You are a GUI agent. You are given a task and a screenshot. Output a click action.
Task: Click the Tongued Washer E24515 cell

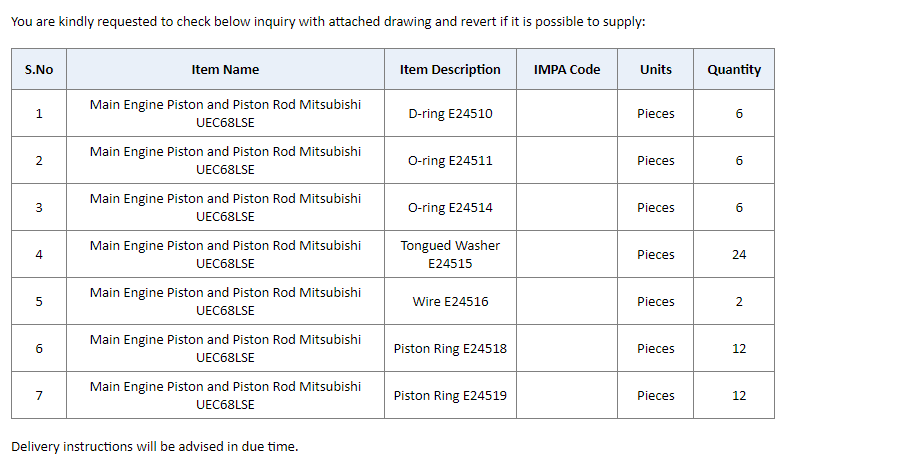point(450,254)
